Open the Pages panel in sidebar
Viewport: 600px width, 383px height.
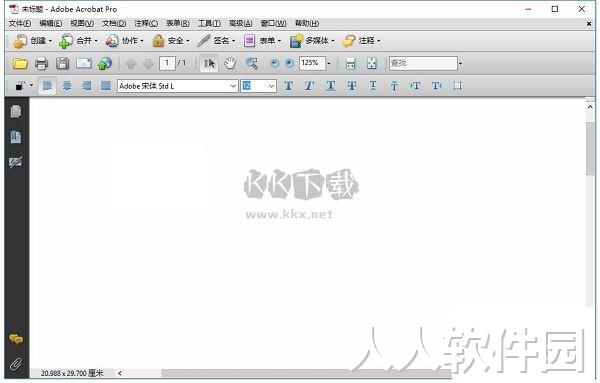tap(16, 111)
